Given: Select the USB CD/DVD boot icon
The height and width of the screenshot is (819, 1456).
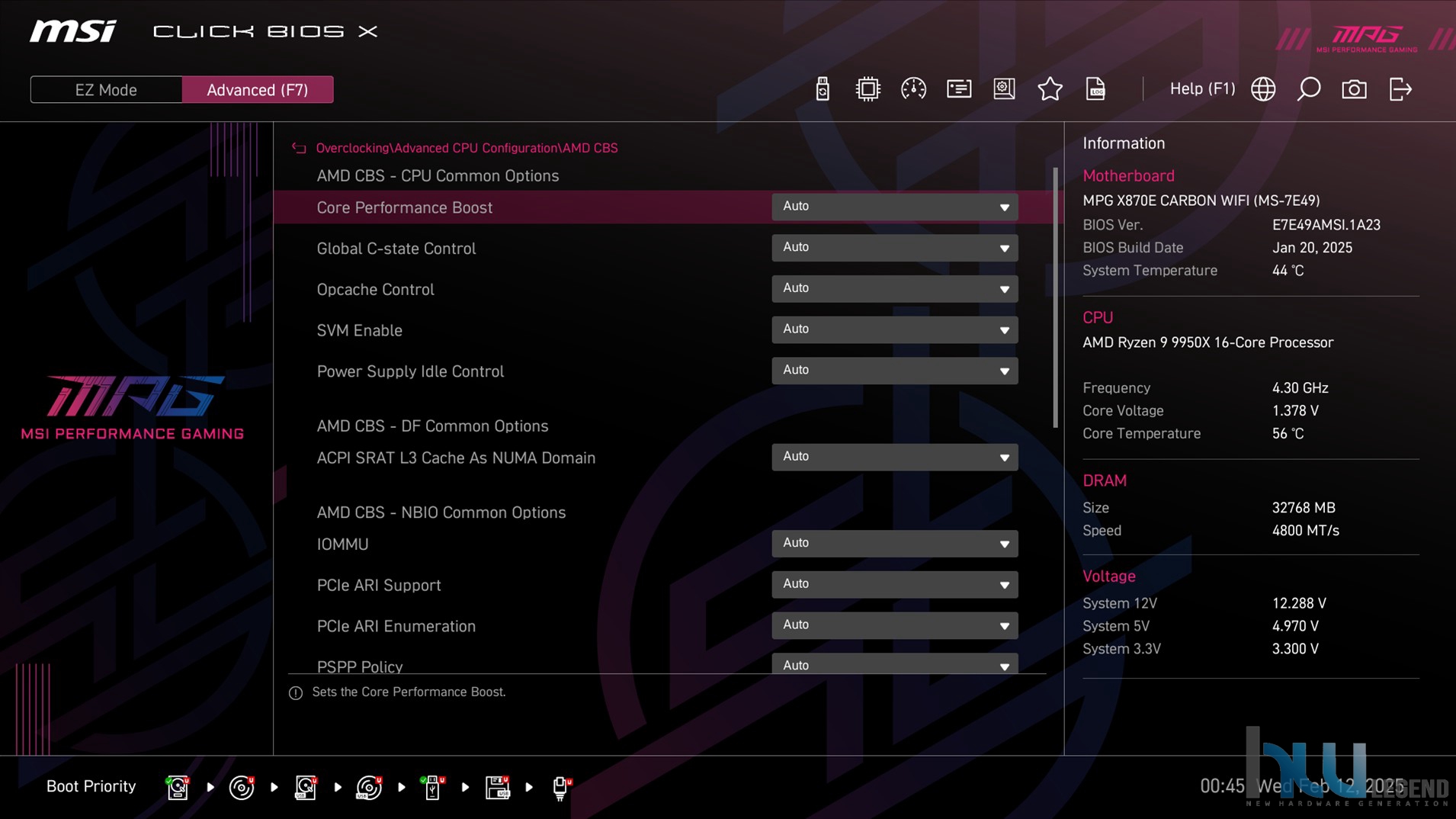Looking at the screenshot, I should (x=369, y=787).
